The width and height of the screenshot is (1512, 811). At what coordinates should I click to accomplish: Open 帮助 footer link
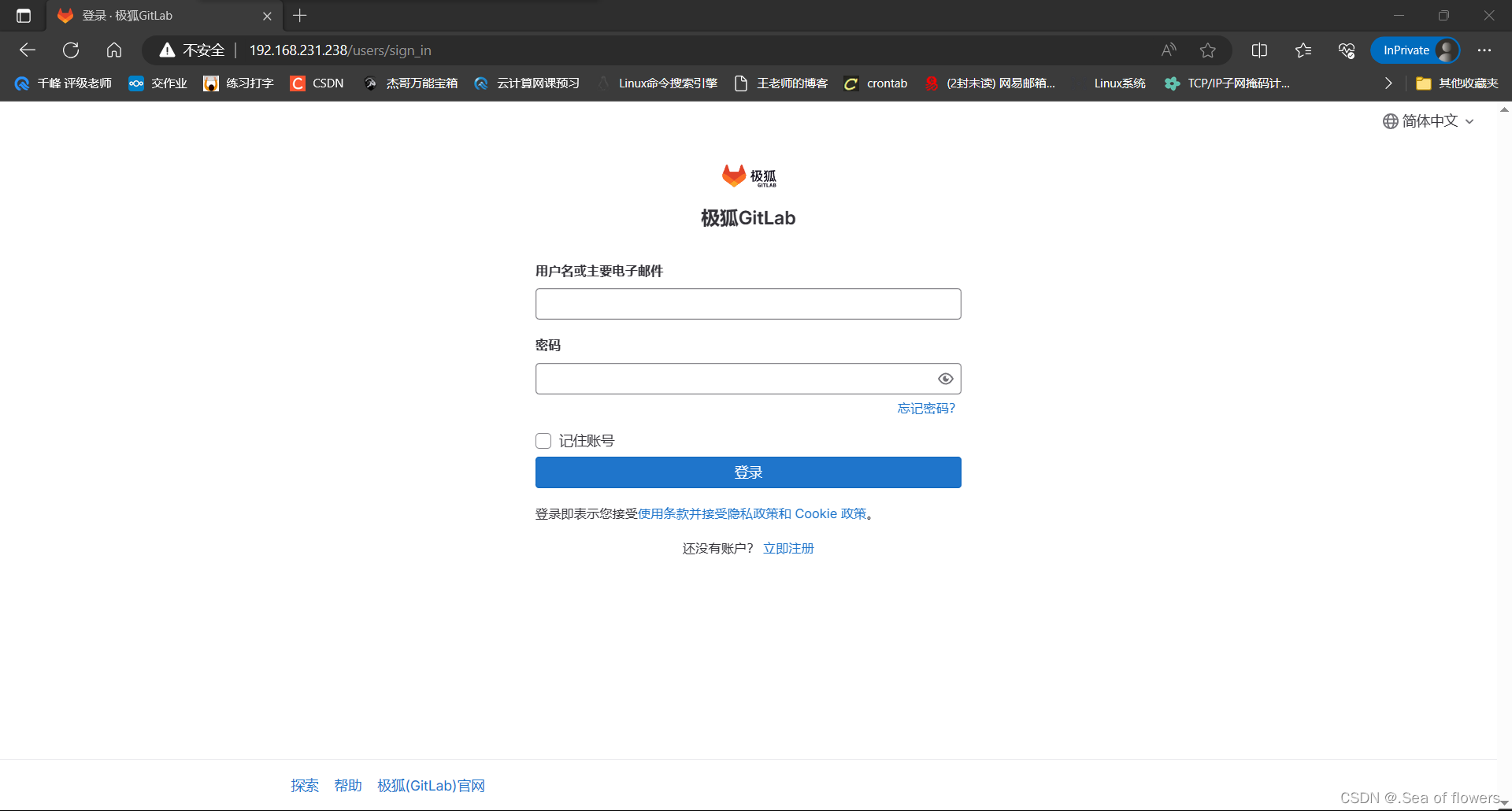[348, 786]
